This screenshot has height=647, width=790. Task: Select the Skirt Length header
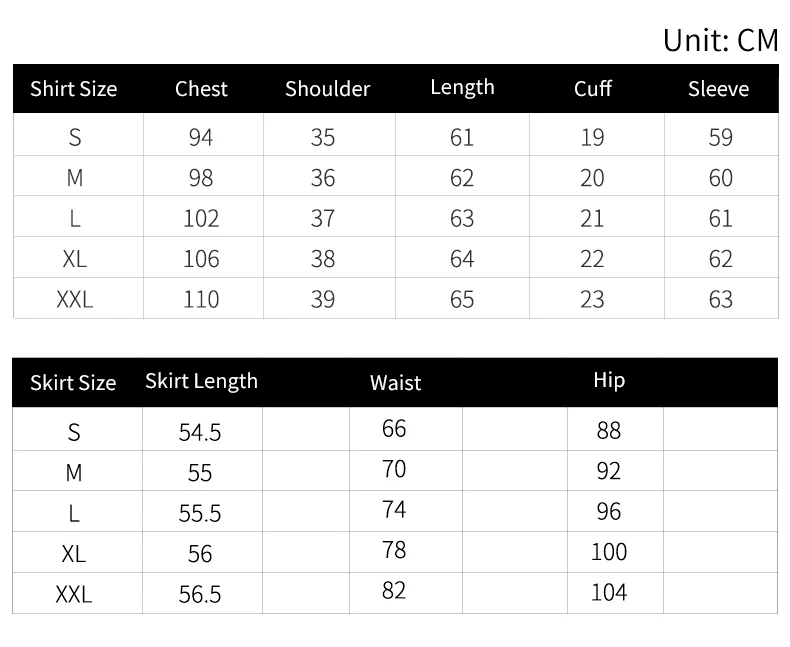[x=201, y=381]
